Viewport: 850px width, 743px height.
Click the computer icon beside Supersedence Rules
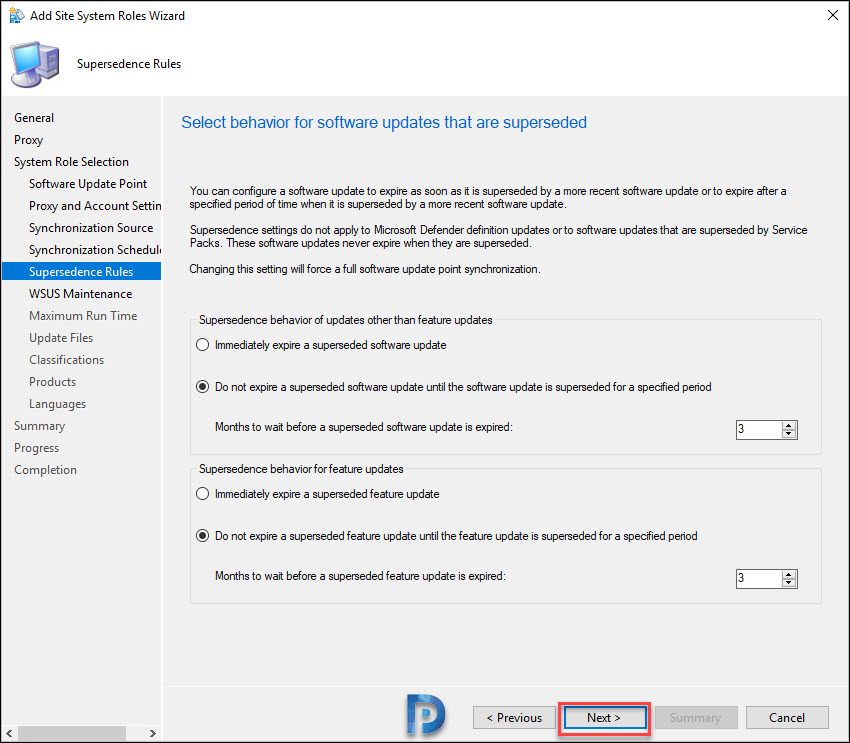pos(35,64)
